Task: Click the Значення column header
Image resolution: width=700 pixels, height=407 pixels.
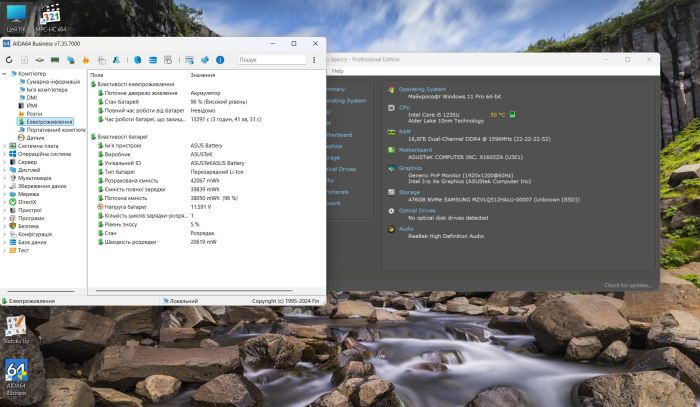Action: [x=203, y=75]
